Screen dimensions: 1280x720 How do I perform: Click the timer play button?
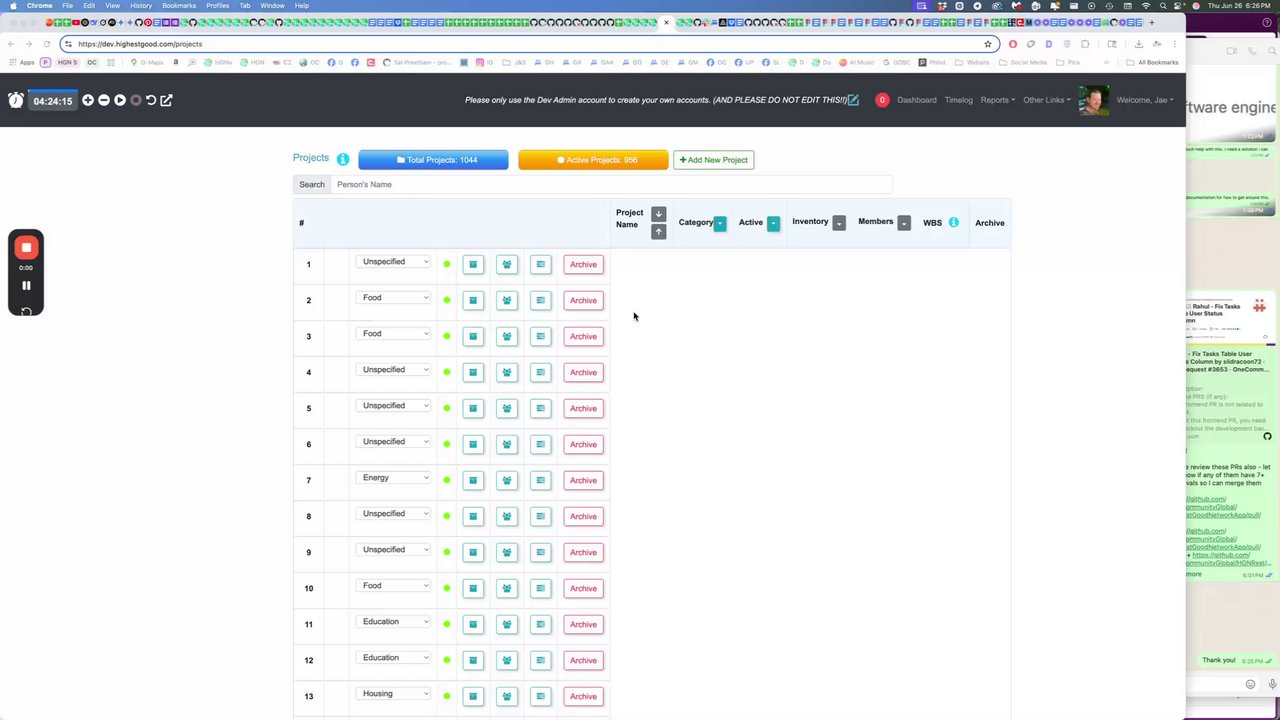tap(120, 100)
